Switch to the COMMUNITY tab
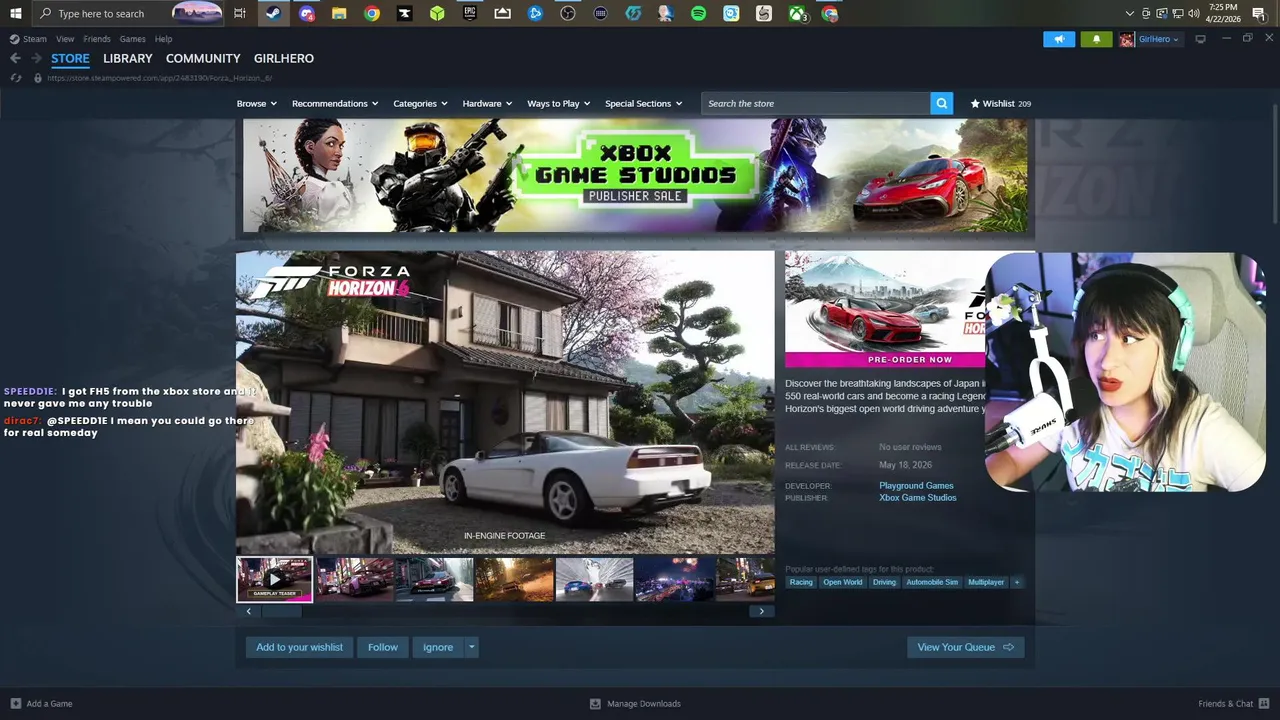This screenshot has width=1280, height=720. pyautogui.click(x=203, y=58)
